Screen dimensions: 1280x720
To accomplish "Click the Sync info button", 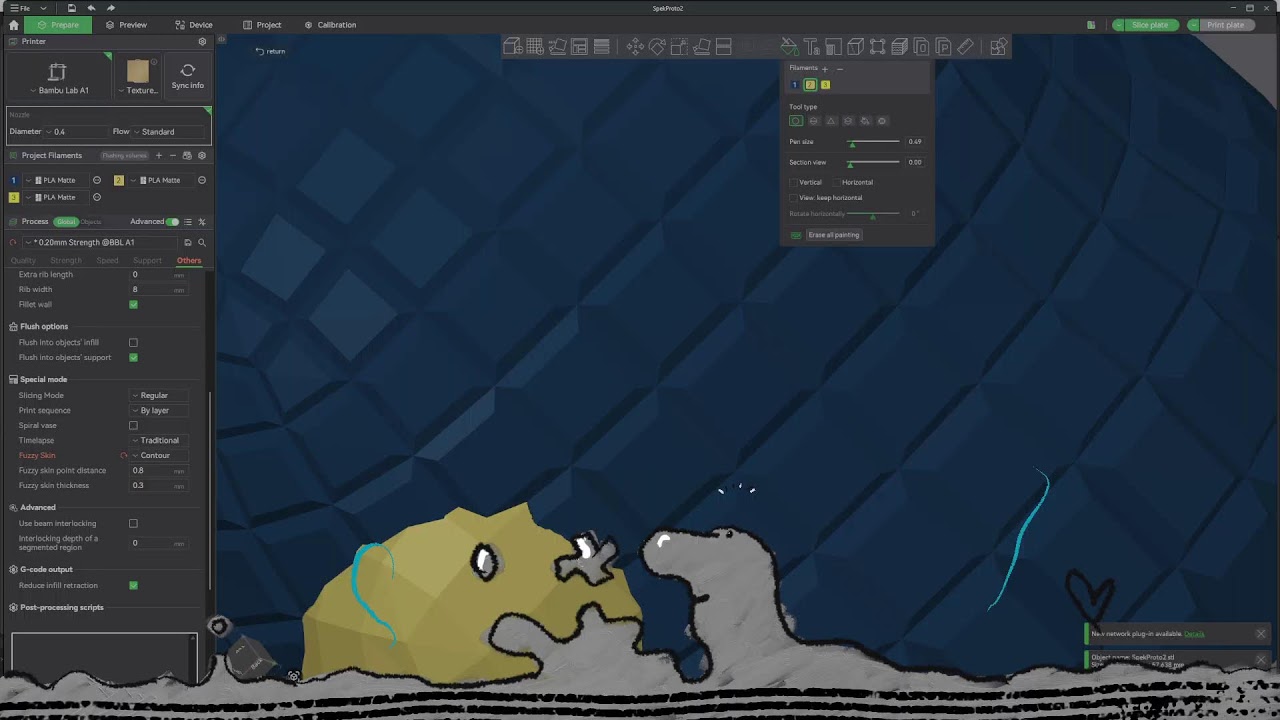I will coord(187,76).
